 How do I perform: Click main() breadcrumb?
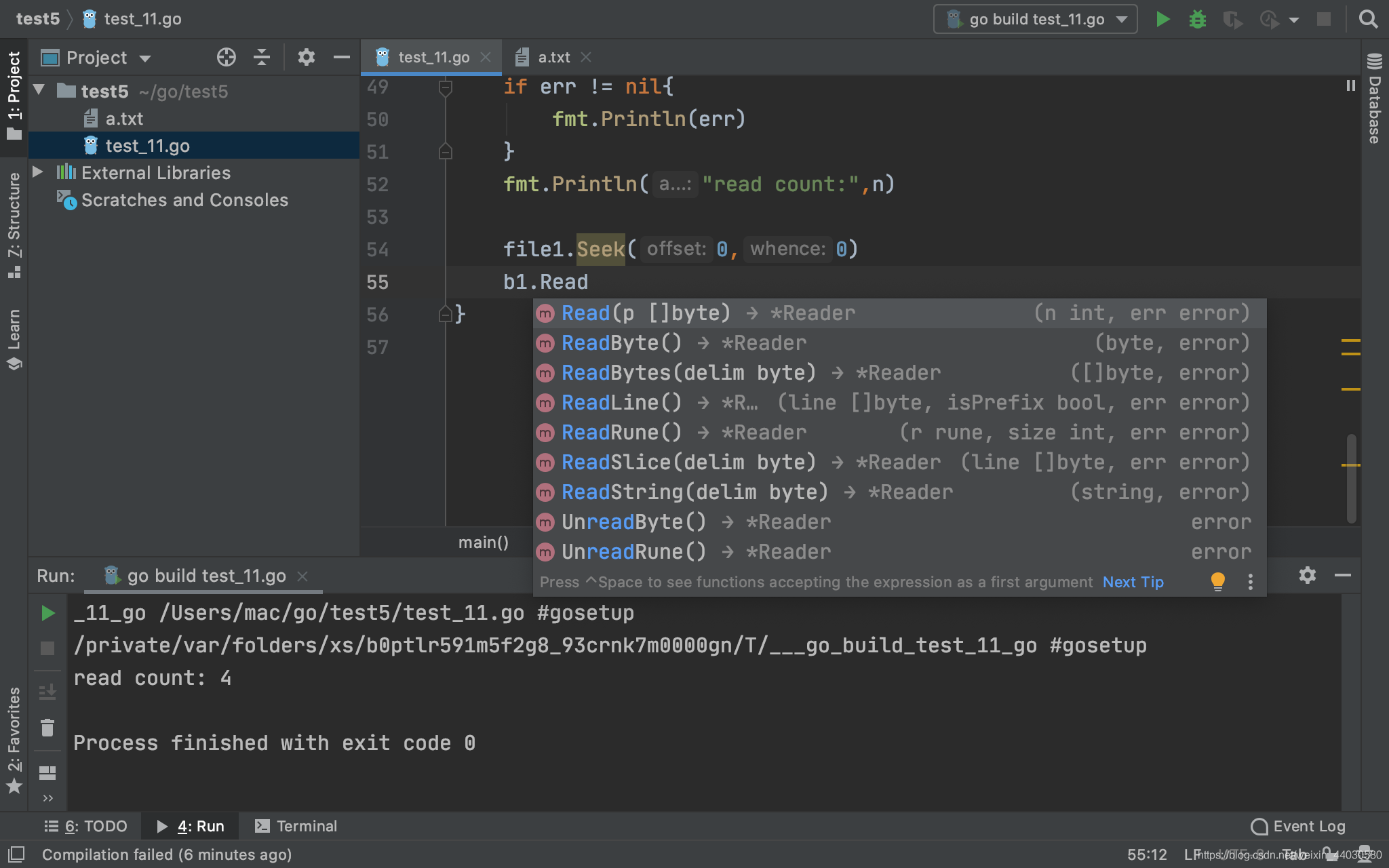click(483, 542)
